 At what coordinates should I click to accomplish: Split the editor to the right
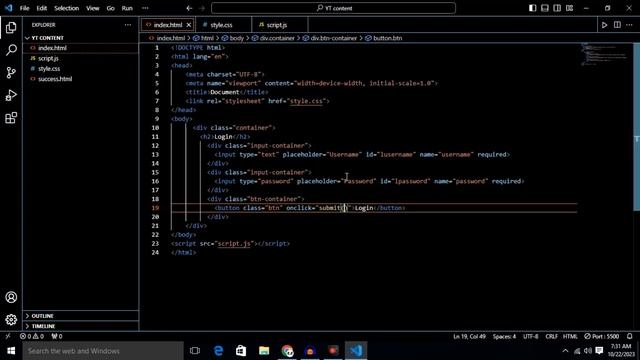point(617,25)
